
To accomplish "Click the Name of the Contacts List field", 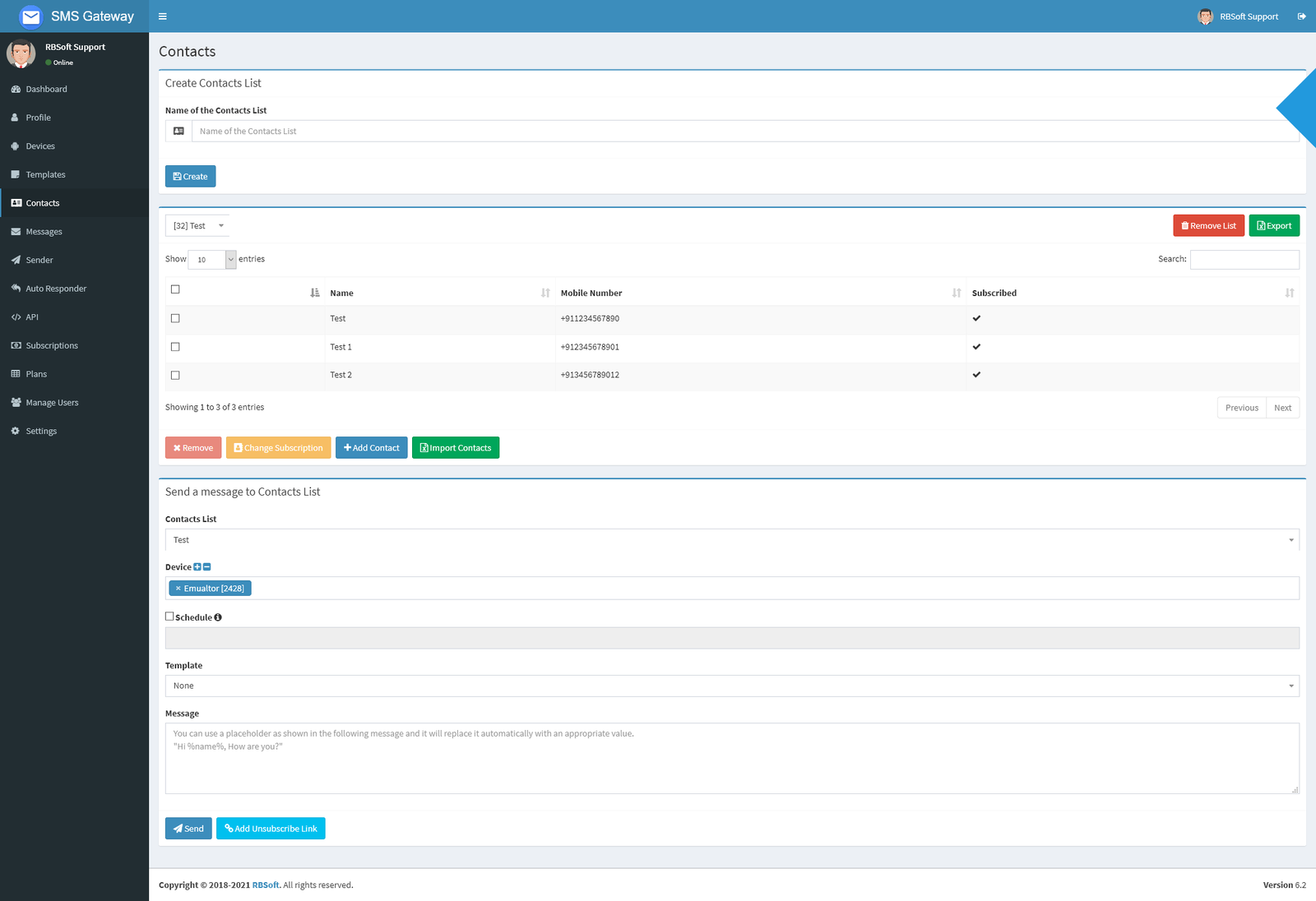I will tap(744, 132).
